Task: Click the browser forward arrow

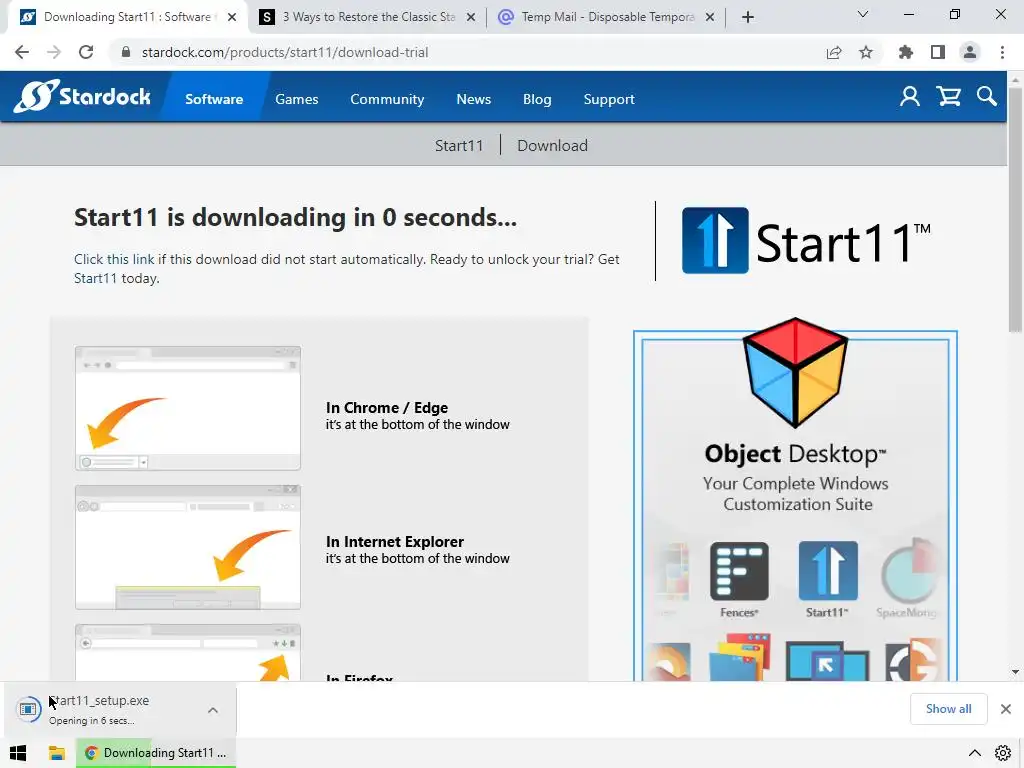Action: coord(54,52)
